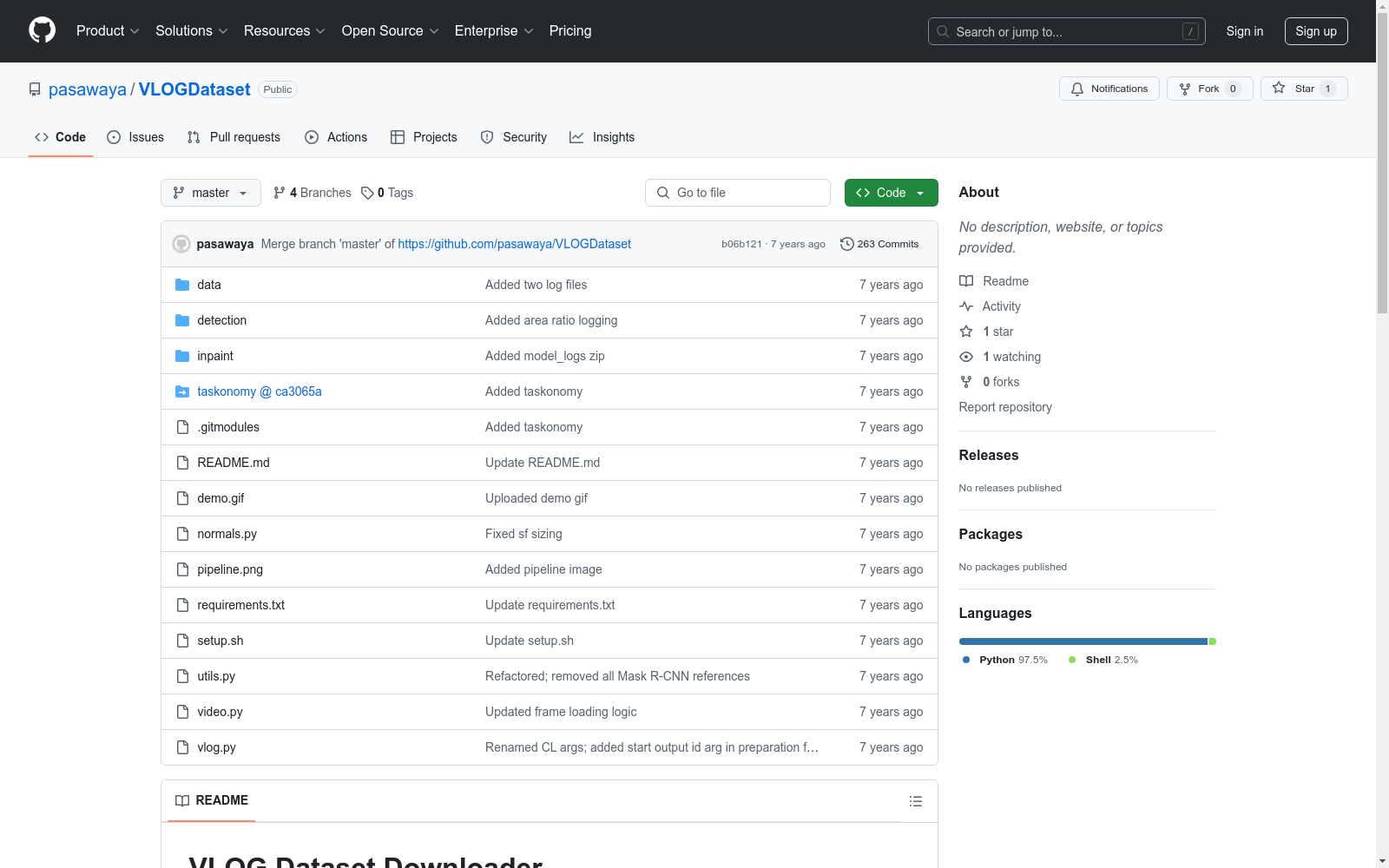The height and width of the screenshot is (868, 1389).
Task: Switch to the Security tab
Action: tap(514, 137)
